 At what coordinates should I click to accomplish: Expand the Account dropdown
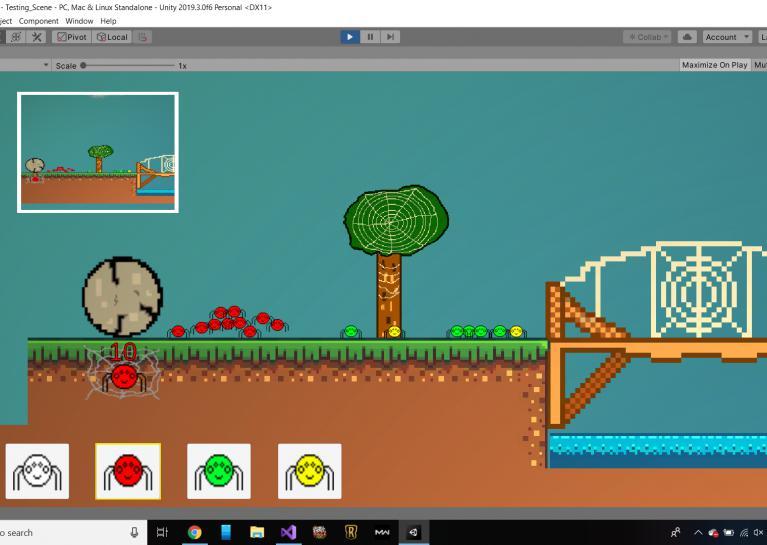pos(726,37)
